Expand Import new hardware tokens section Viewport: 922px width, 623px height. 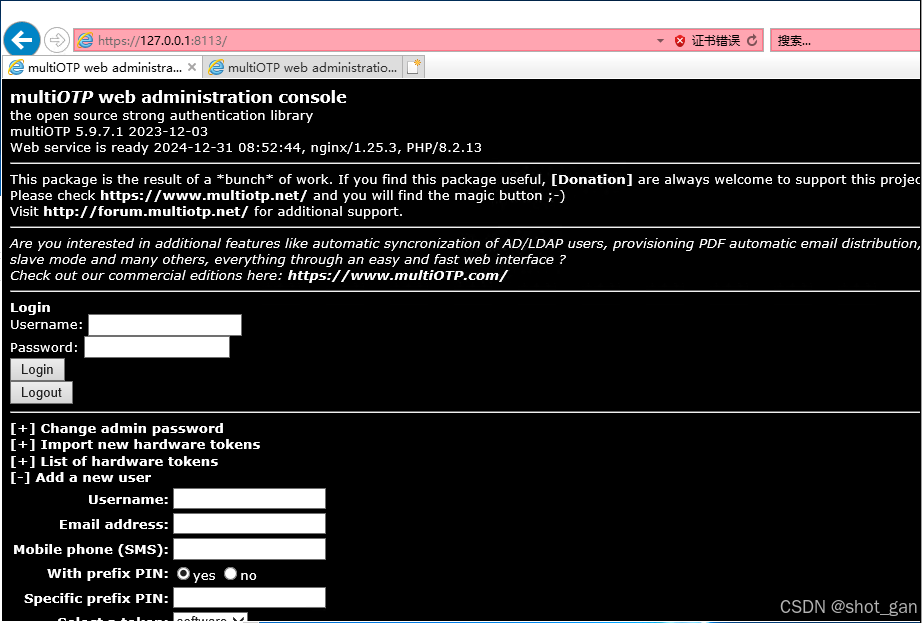pyautogui.click(x=135, y=445)
